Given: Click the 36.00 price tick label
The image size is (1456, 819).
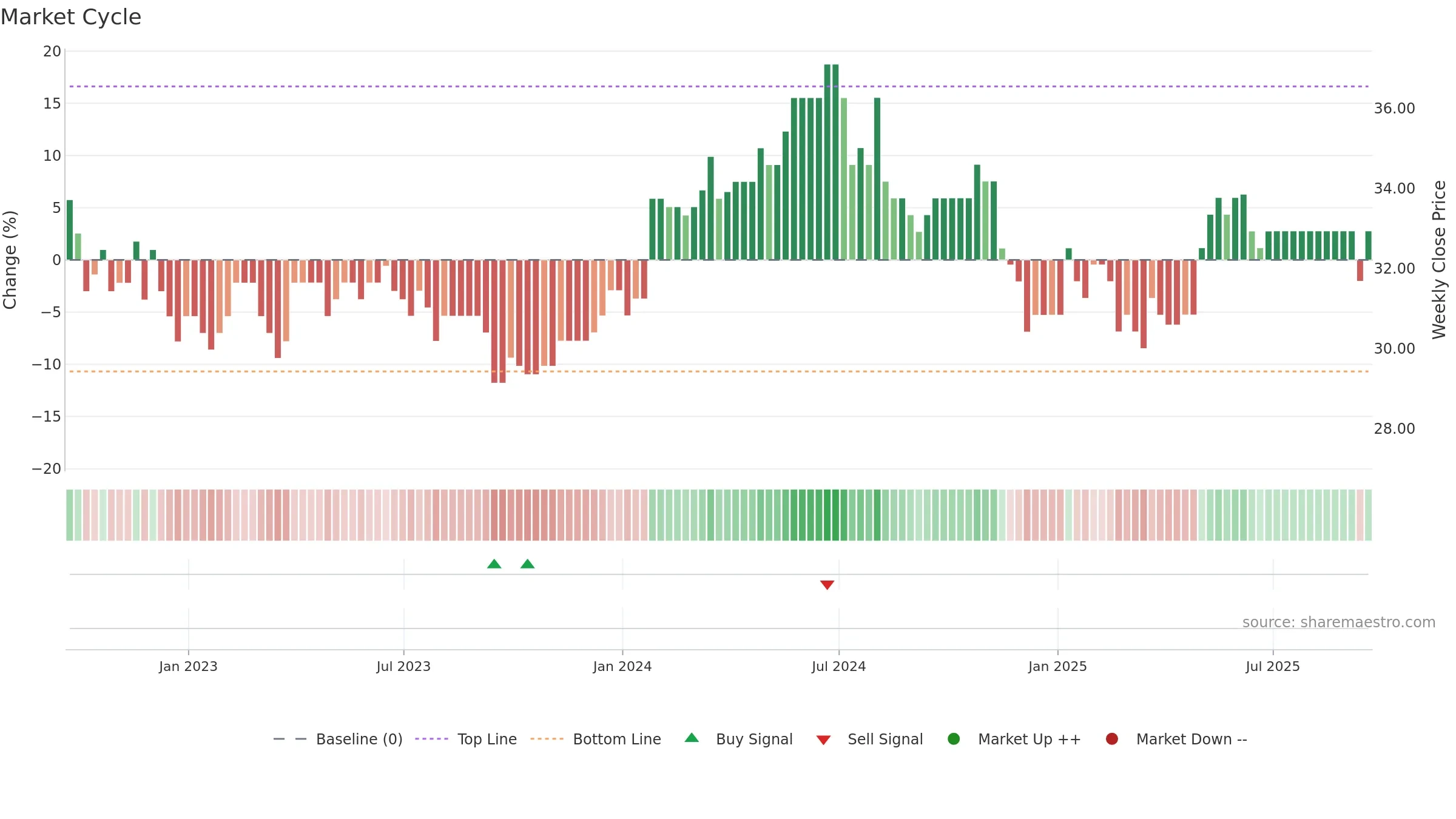Looking at the screenshot, I should click(1394, 109).
